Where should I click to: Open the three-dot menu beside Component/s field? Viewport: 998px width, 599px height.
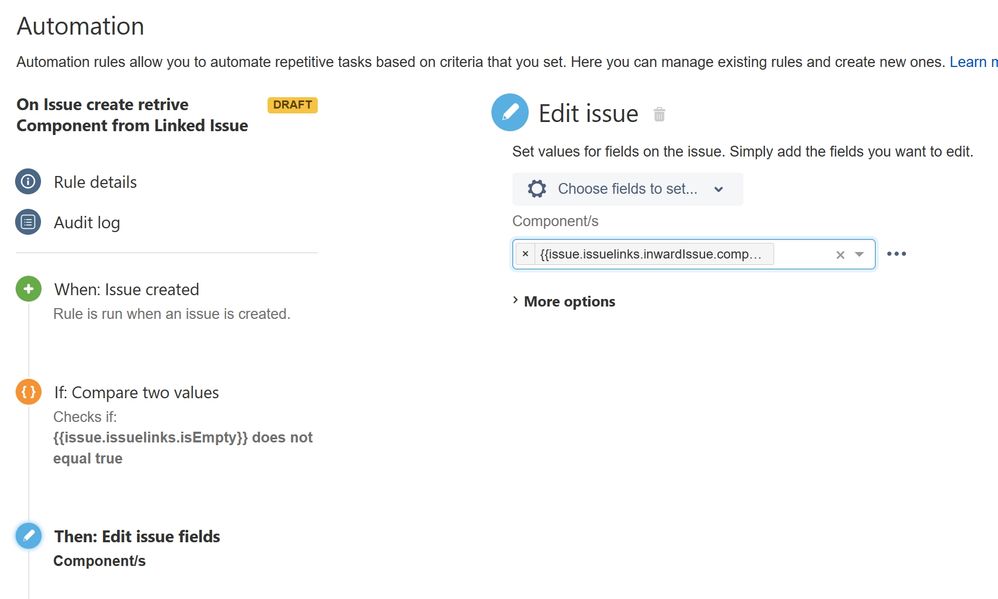pos(896,254)
